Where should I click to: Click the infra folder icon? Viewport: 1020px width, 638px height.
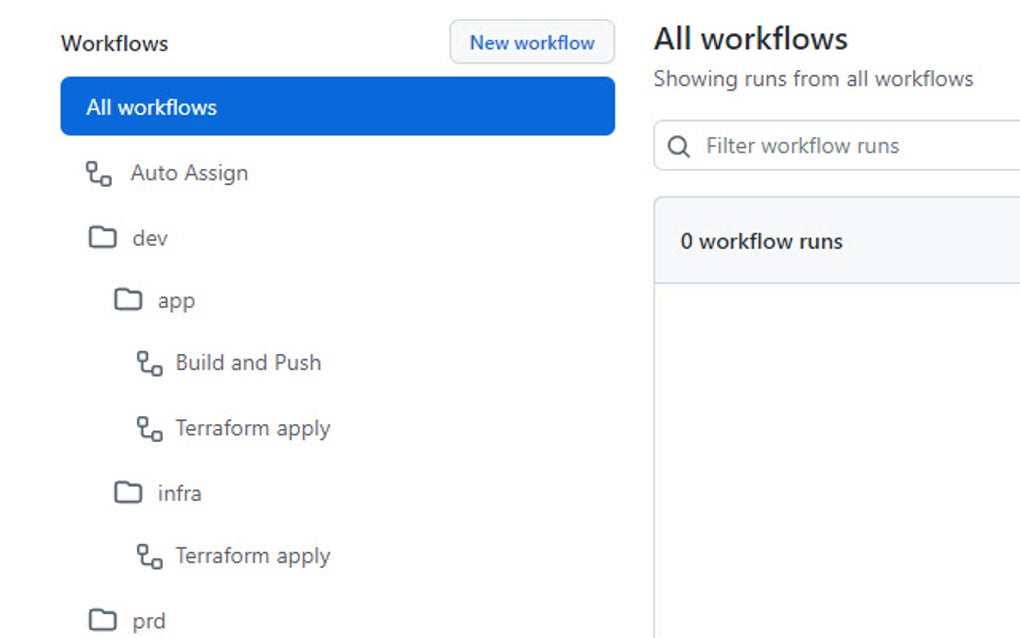tap(129, 492)
